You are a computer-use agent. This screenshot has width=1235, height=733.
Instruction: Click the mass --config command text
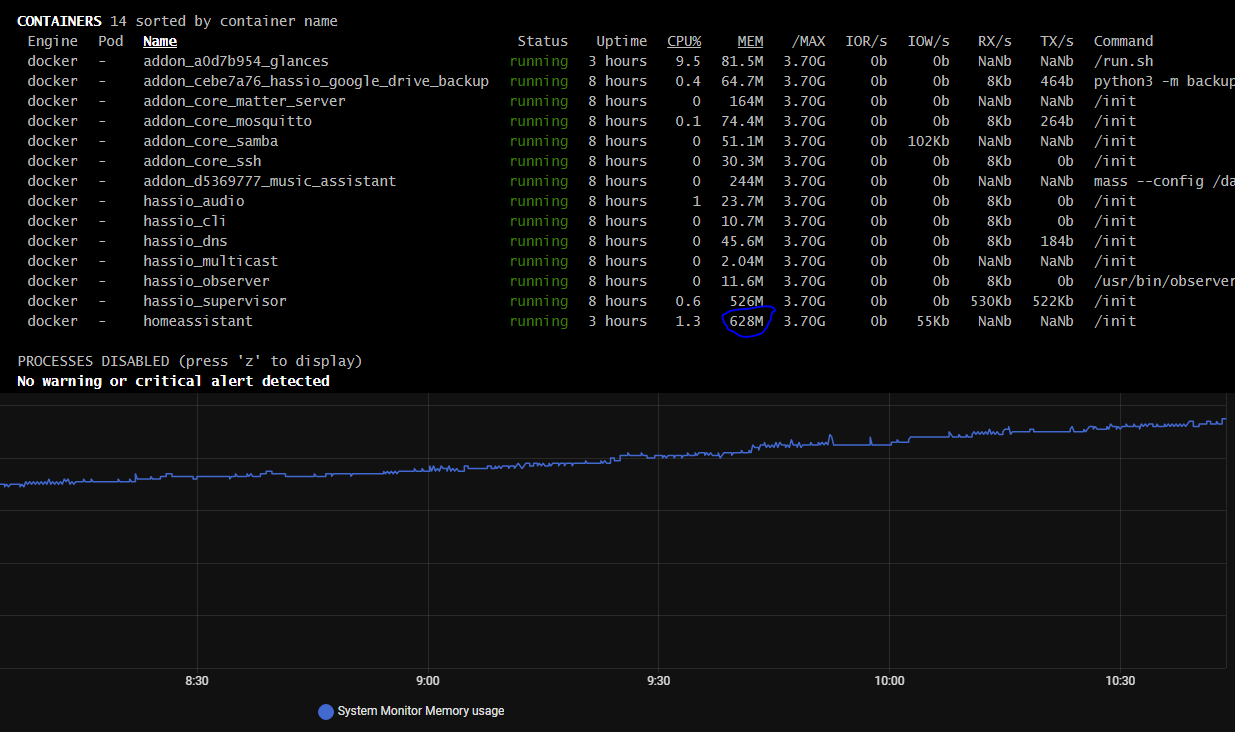(x=1164, y=181)
